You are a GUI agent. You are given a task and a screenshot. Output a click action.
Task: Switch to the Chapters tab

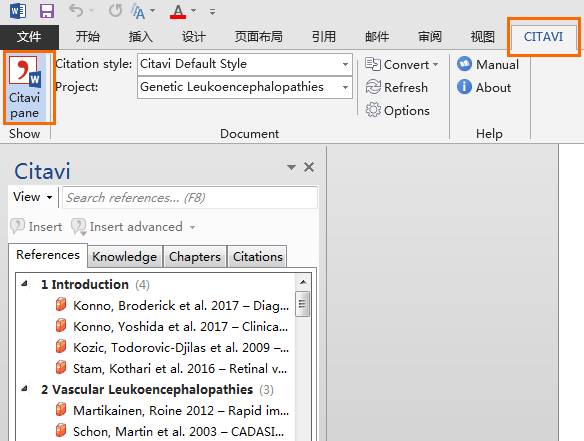[194, 256]
